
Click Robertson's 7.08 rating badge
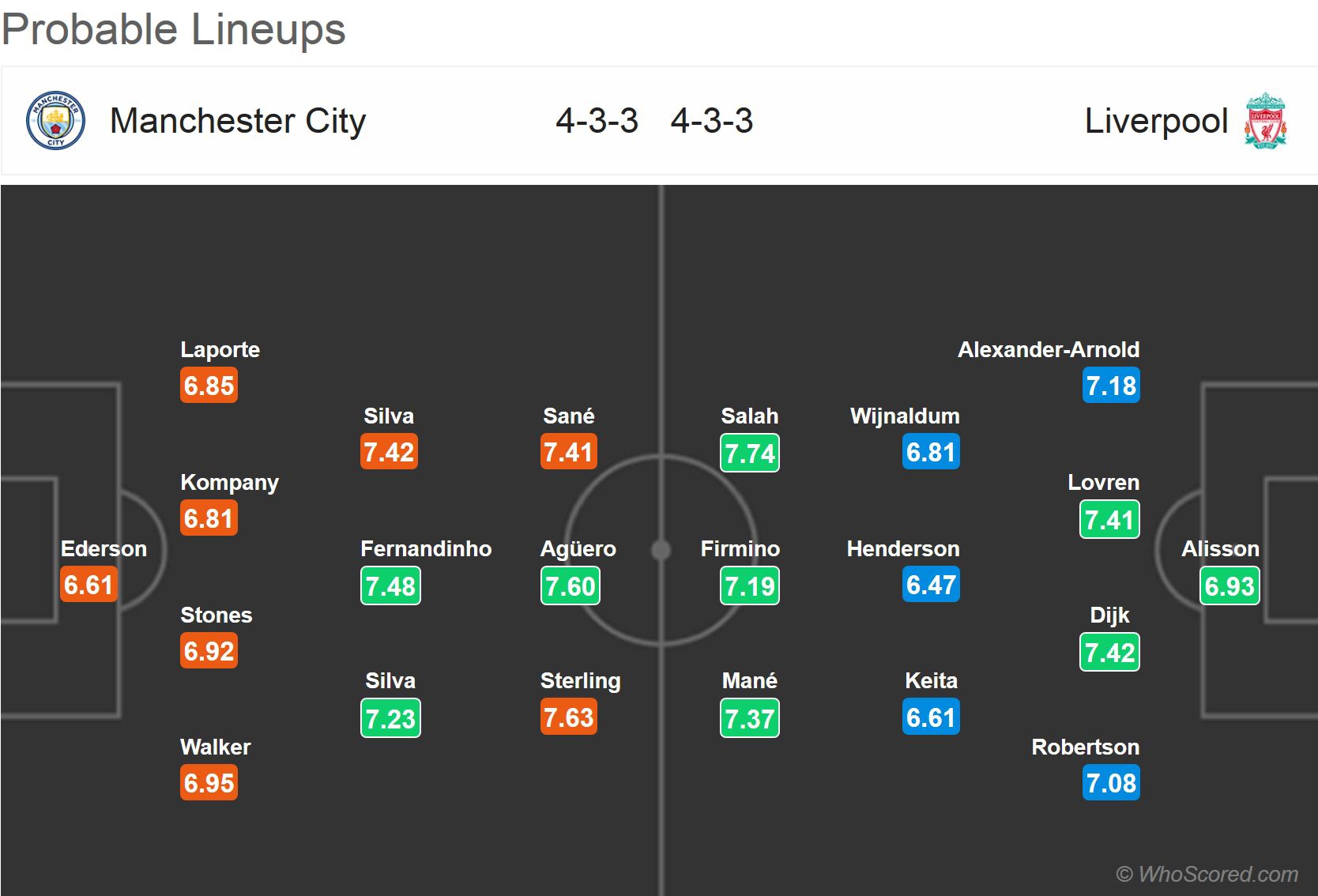pyautogui.click(x=1111, y=783)
